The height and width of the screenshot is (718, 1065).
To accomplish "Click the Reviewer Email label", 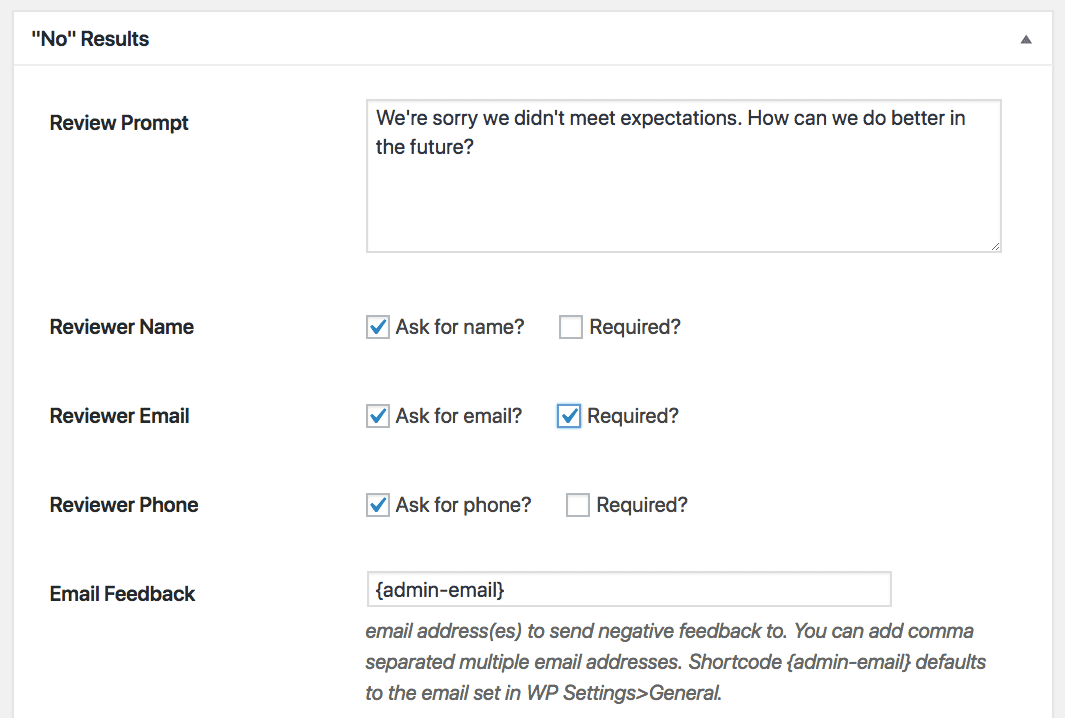I will coord(119,416).
